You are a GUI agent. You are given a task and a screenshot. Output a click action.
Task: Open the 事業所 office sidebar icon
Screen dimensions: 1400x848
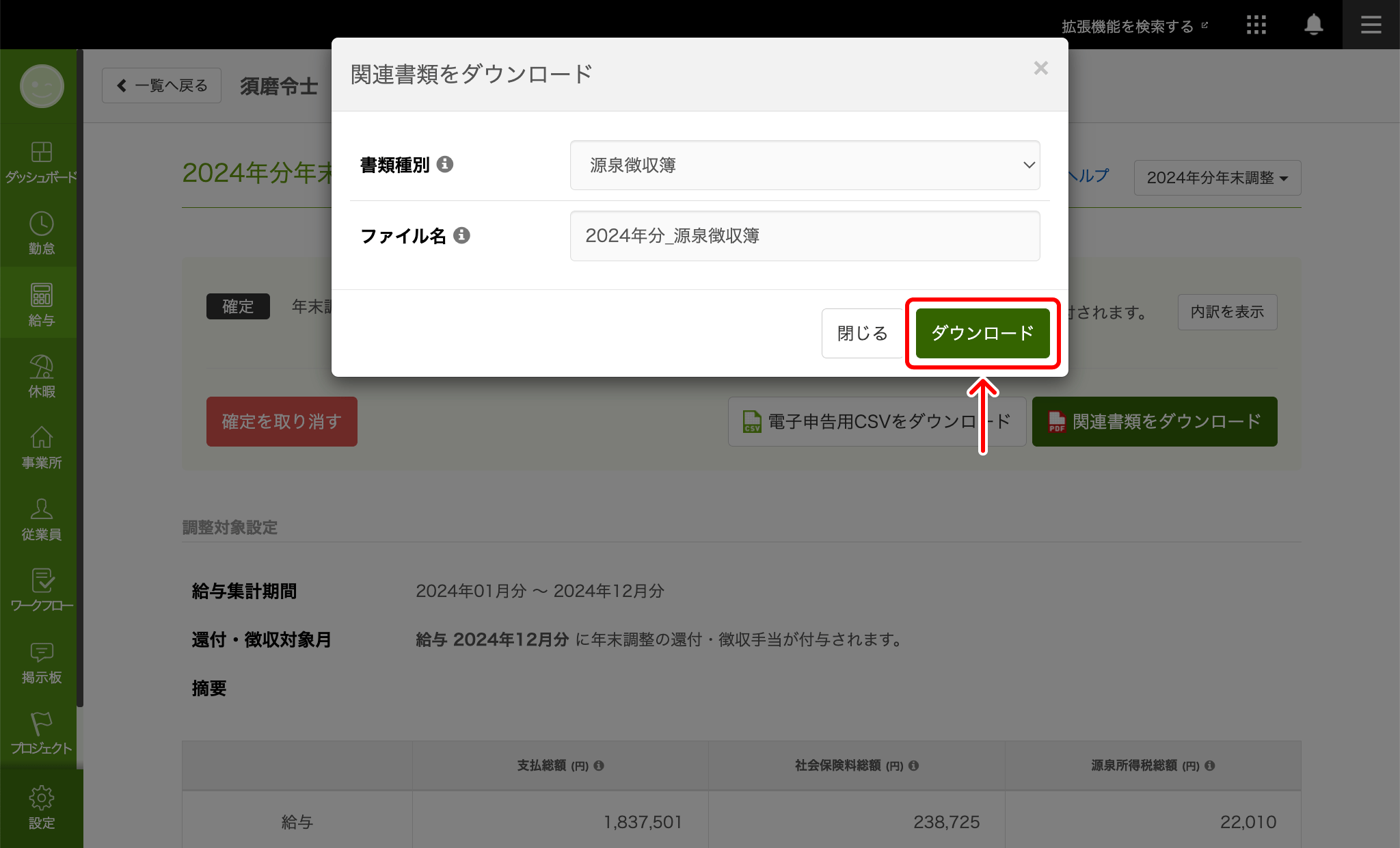point(41,447)
